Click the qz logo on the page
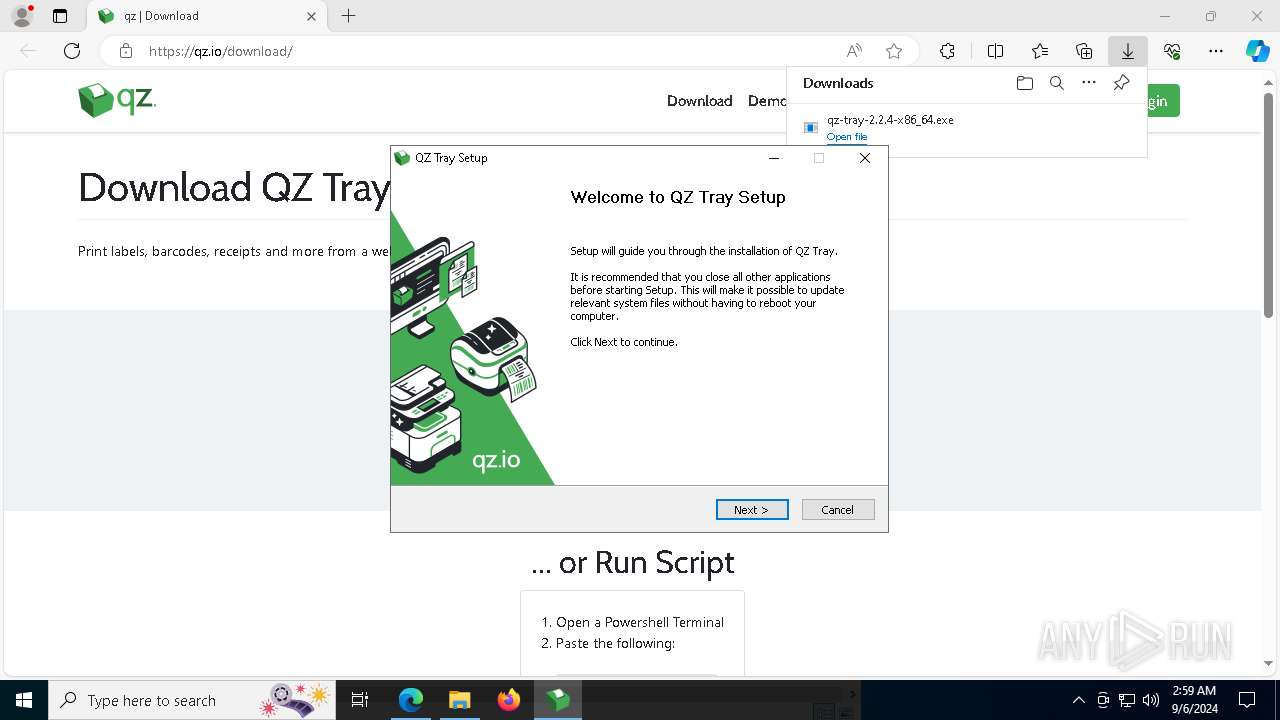The width and height of the screenshot is (1280, 720). [x=117, y=100]
